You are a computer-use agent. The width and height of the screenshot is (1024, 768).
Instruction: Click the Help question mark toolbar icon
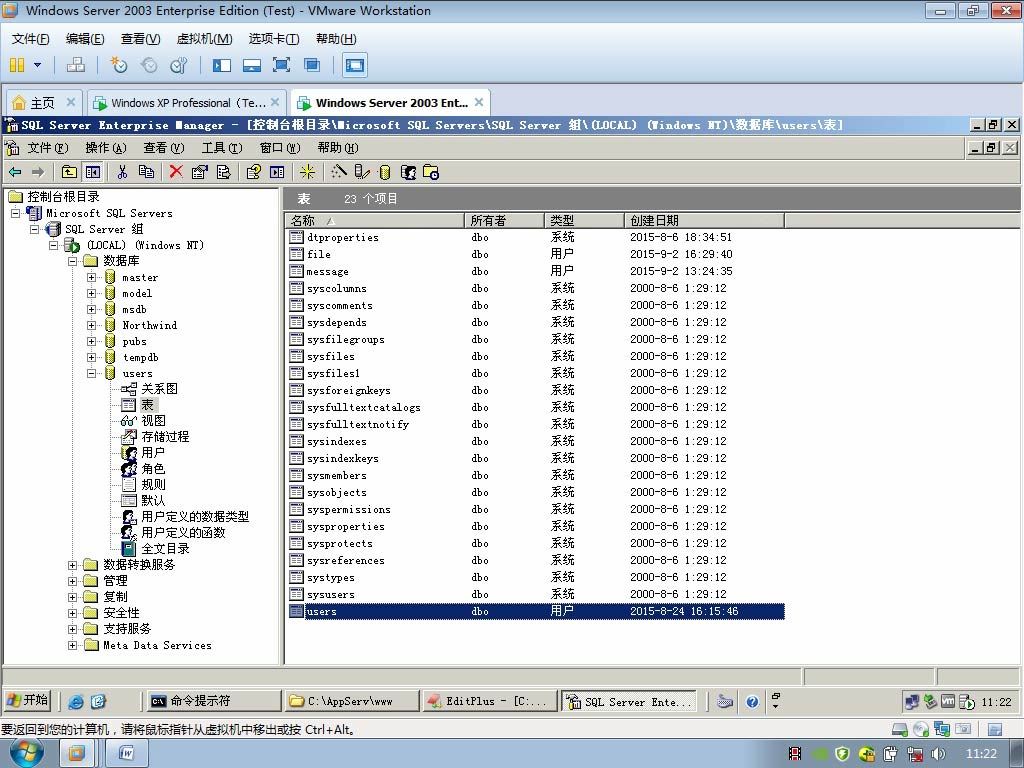tap(253, 172)
